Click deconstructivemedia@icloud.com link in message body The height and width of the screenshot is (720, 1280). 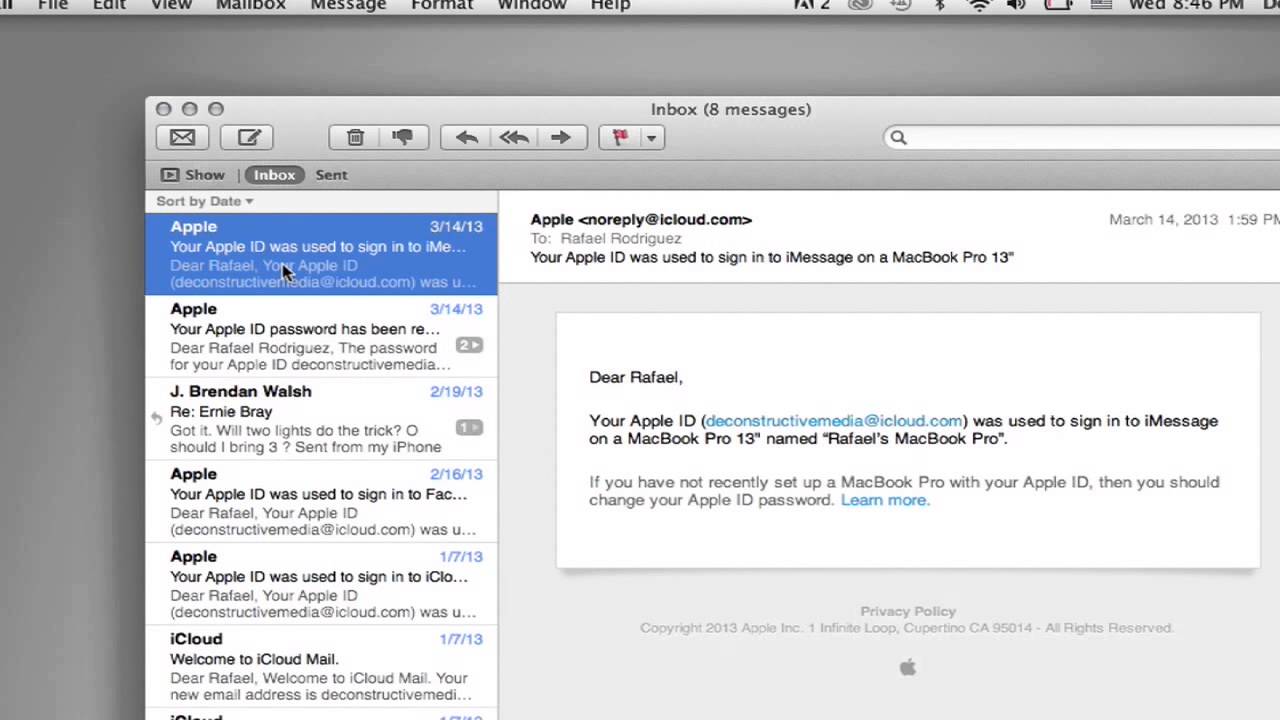click(x=834, y=421)
